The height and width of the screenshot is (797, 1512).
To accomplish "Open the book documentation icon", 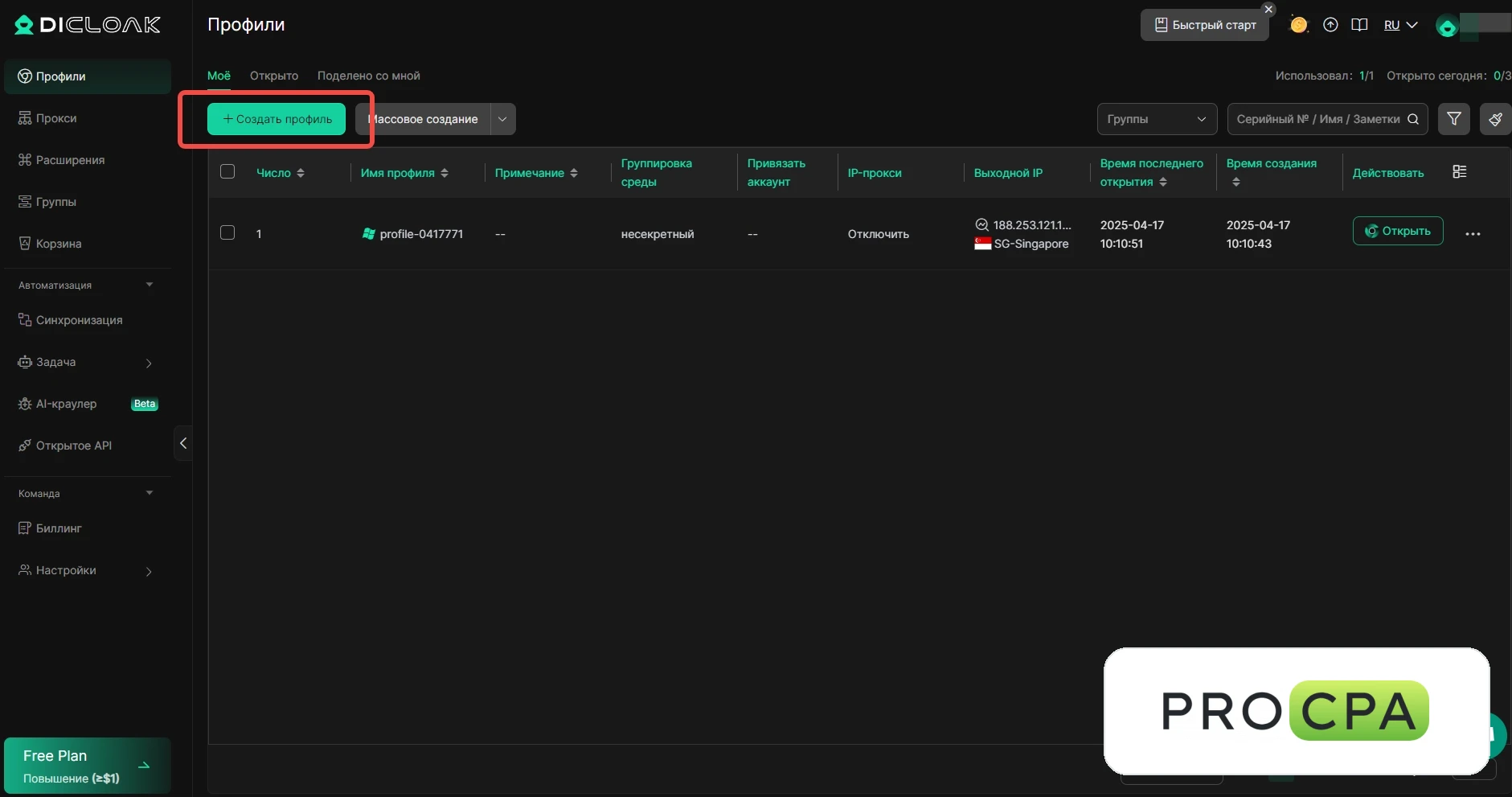I will tap(1359, 25).
